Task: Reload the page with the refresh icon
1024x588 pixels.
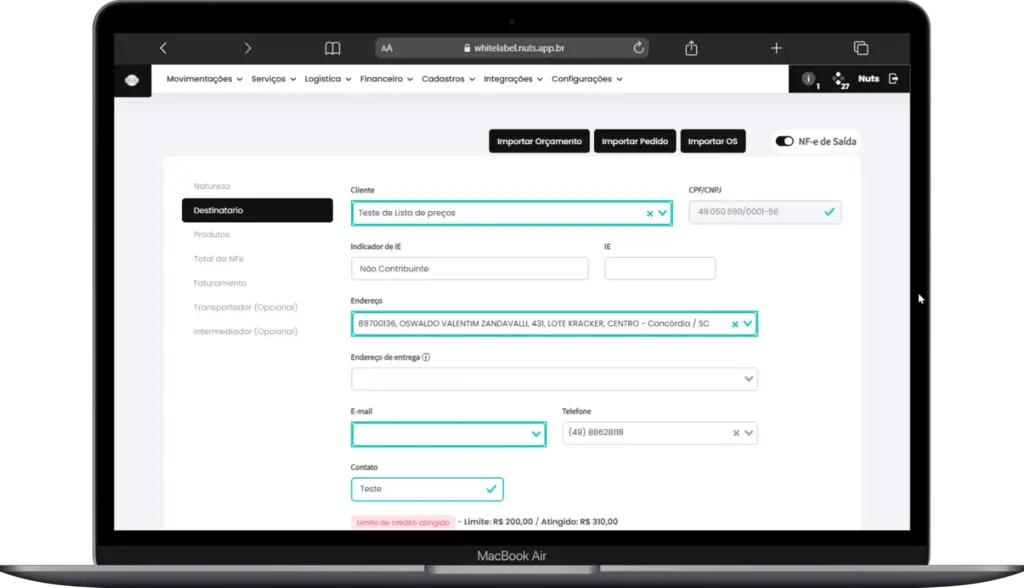Action: pos(639,47)
